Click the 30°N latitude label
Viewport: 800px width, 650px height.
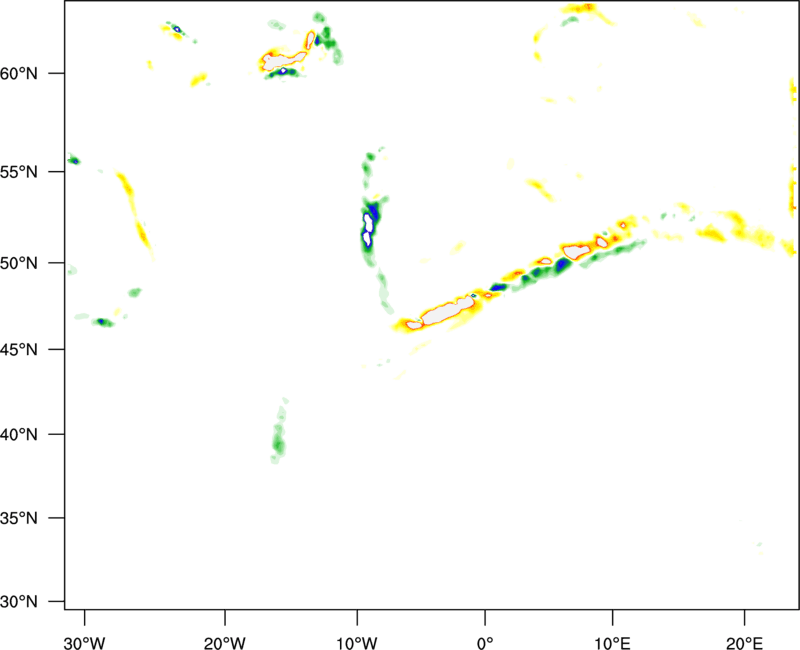tap(19, 602)
